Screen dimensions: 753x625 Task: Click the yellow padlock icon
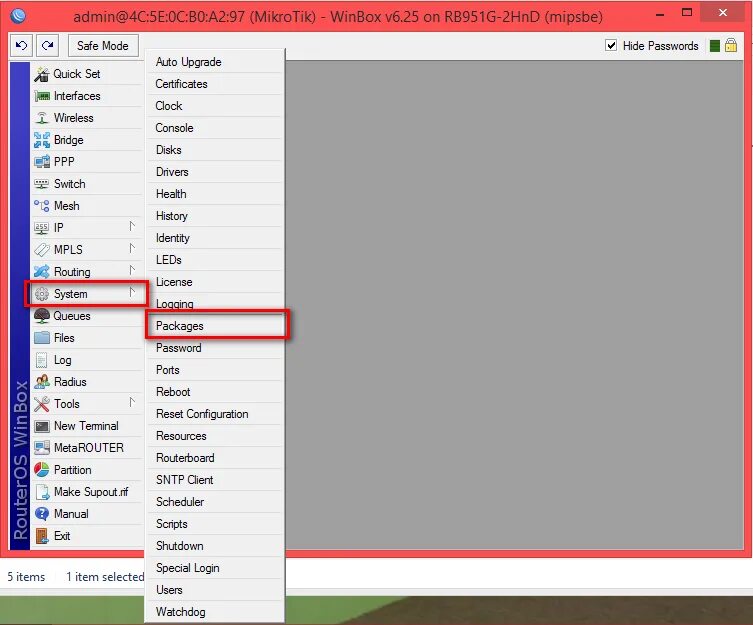[x=731, y=46]
